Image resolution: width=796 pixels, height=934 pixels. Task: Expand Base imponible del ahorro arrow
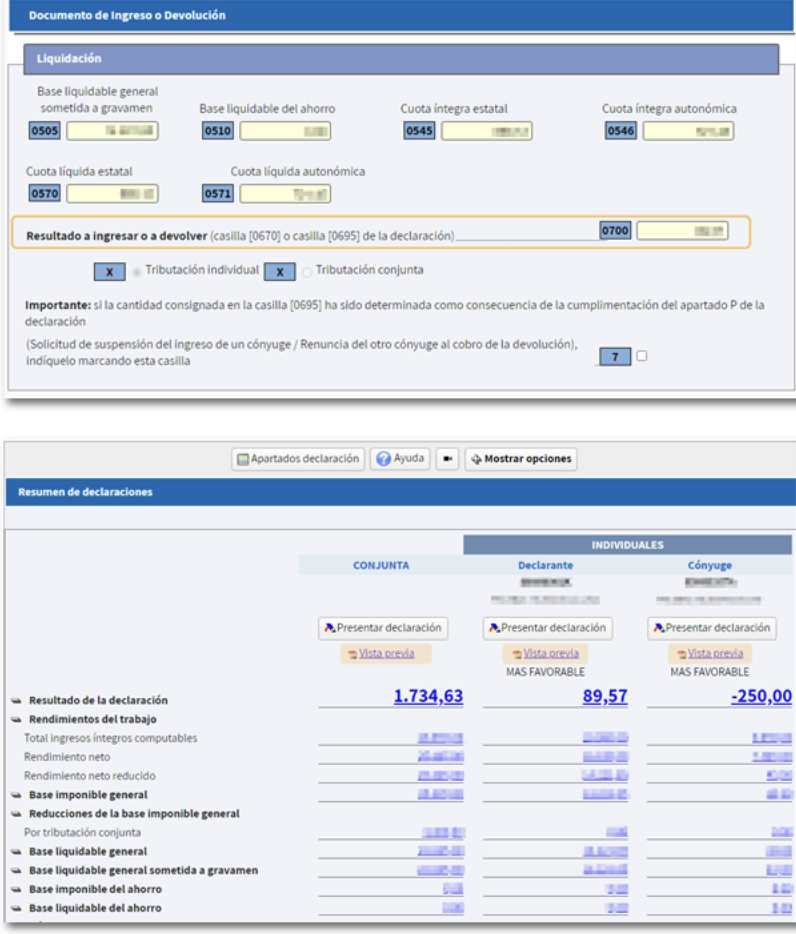pyautogui.click(x=16, y=889)
